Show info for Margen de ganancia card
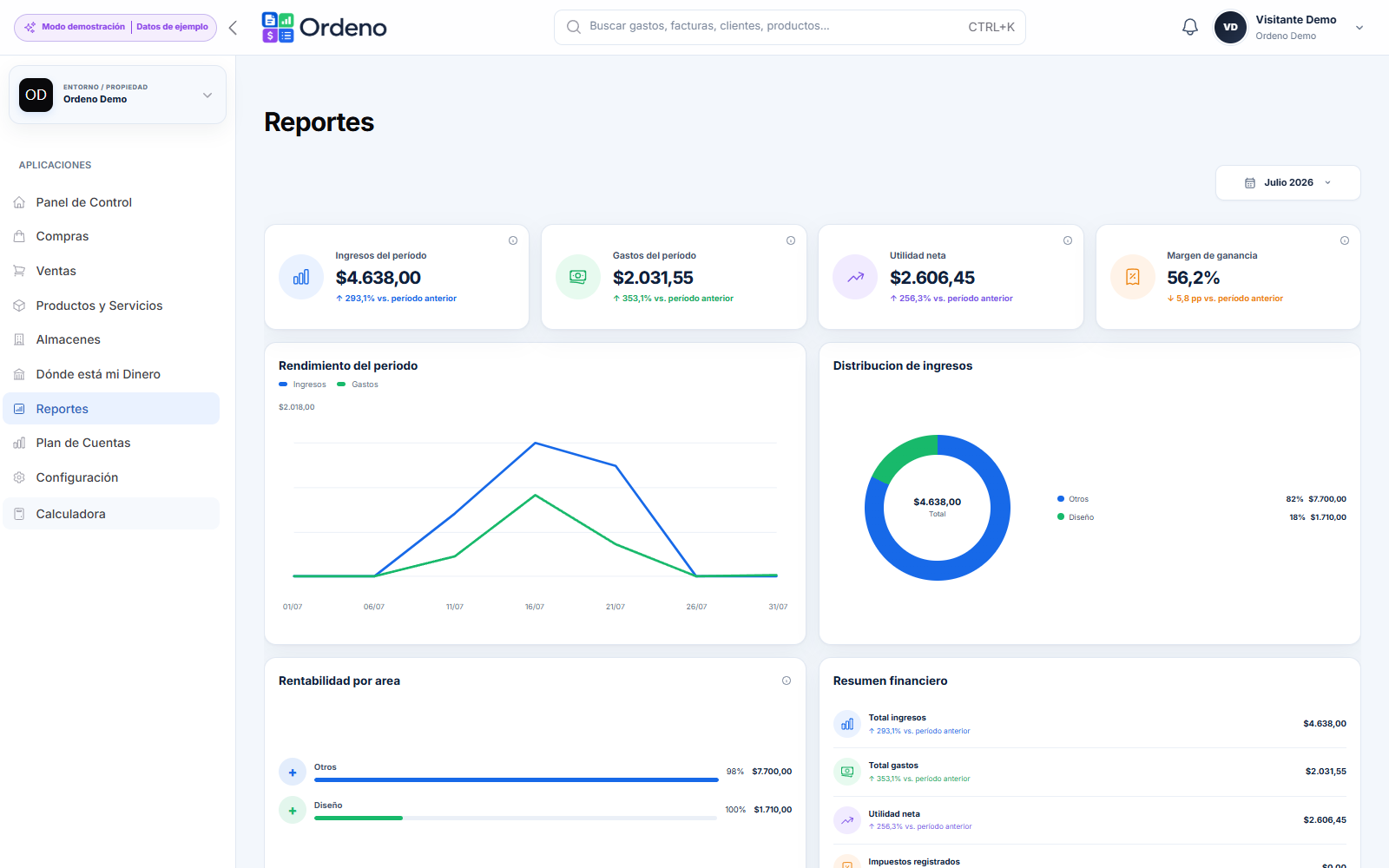Image resolution: width=1389 pixels, height=868 pixels. [1345, 240]
